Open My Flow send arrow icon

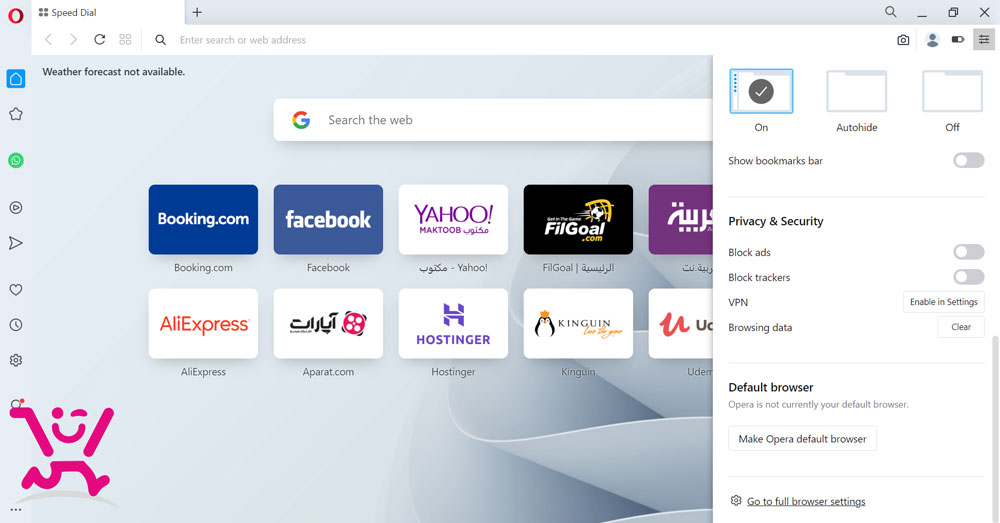click(x=16, y=243)
